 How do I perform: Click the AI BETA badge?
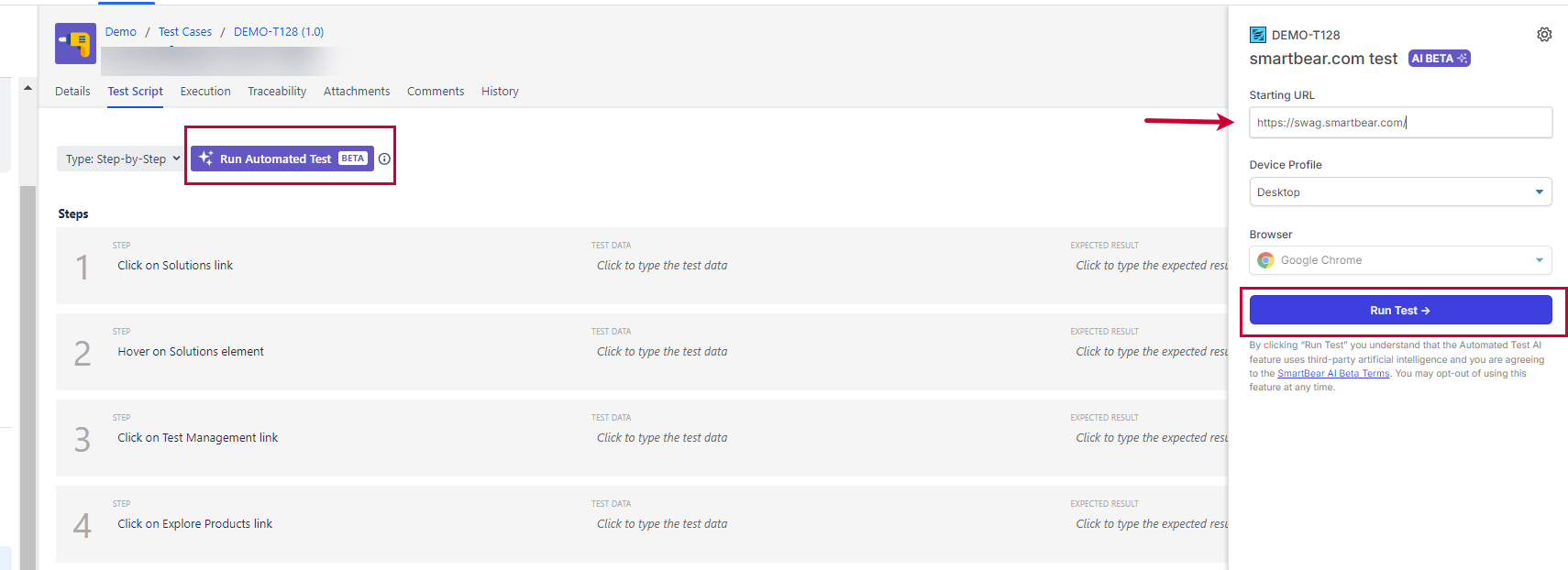1439,59
